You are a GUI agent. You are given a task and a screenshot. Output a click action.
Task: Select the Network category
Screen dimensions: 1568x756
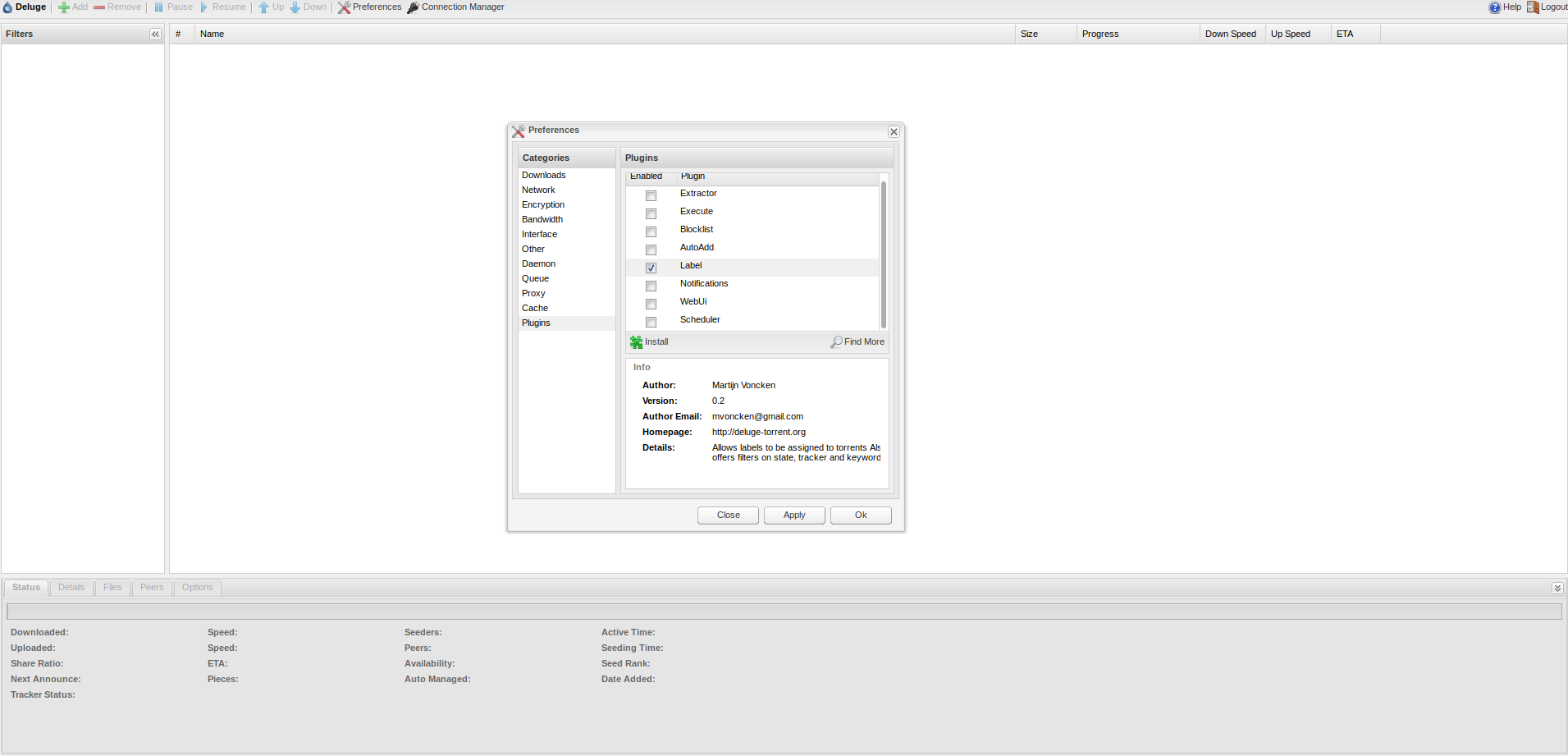[566, 190]
